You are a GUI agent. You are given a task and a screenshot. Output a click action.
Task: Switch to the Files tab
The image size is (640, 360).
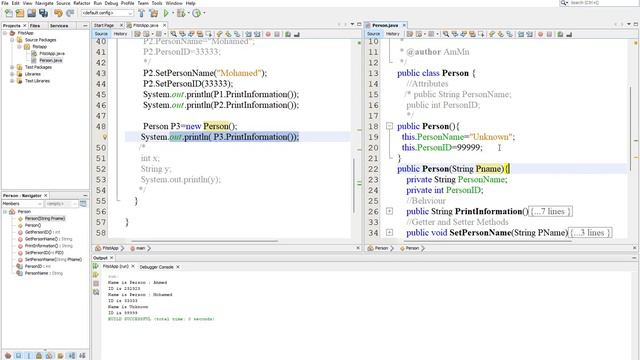coord(35,25)
